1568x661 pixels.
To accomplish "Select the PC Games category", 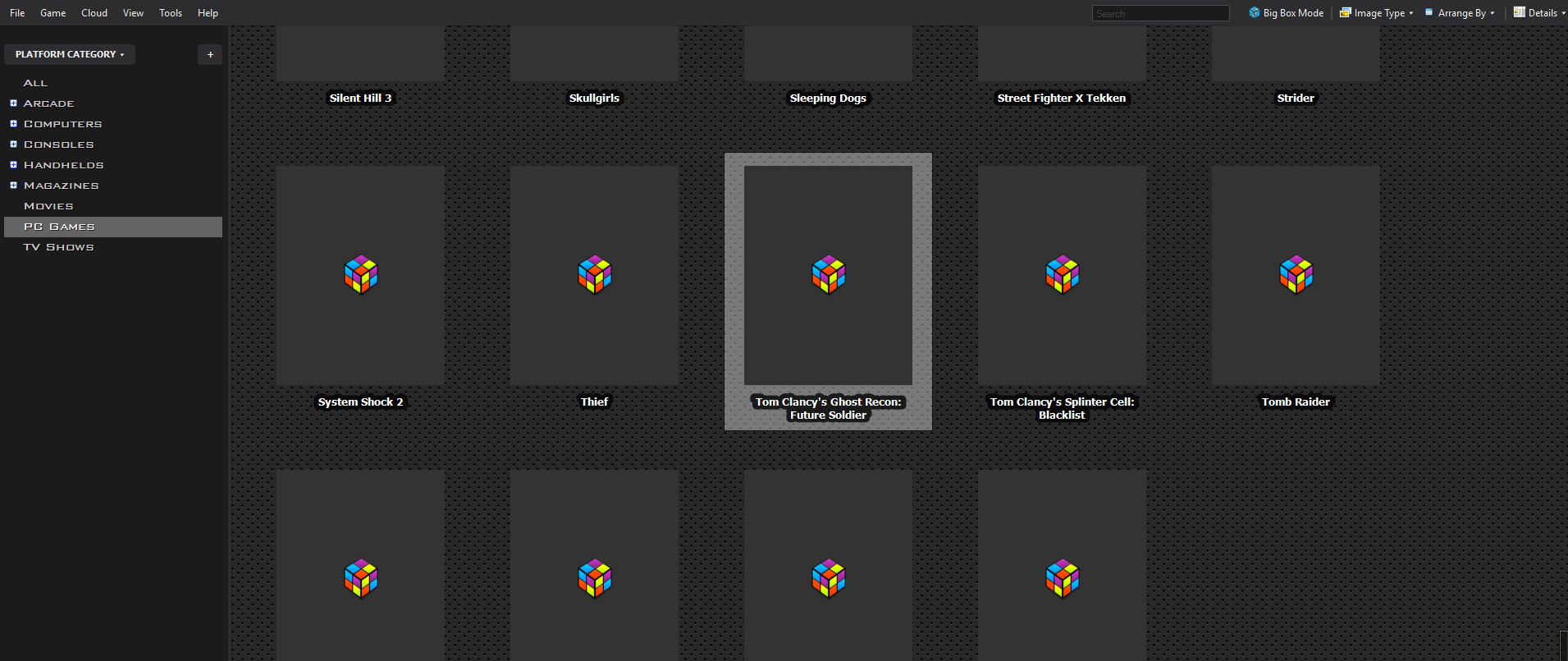I will click(113, 227).
